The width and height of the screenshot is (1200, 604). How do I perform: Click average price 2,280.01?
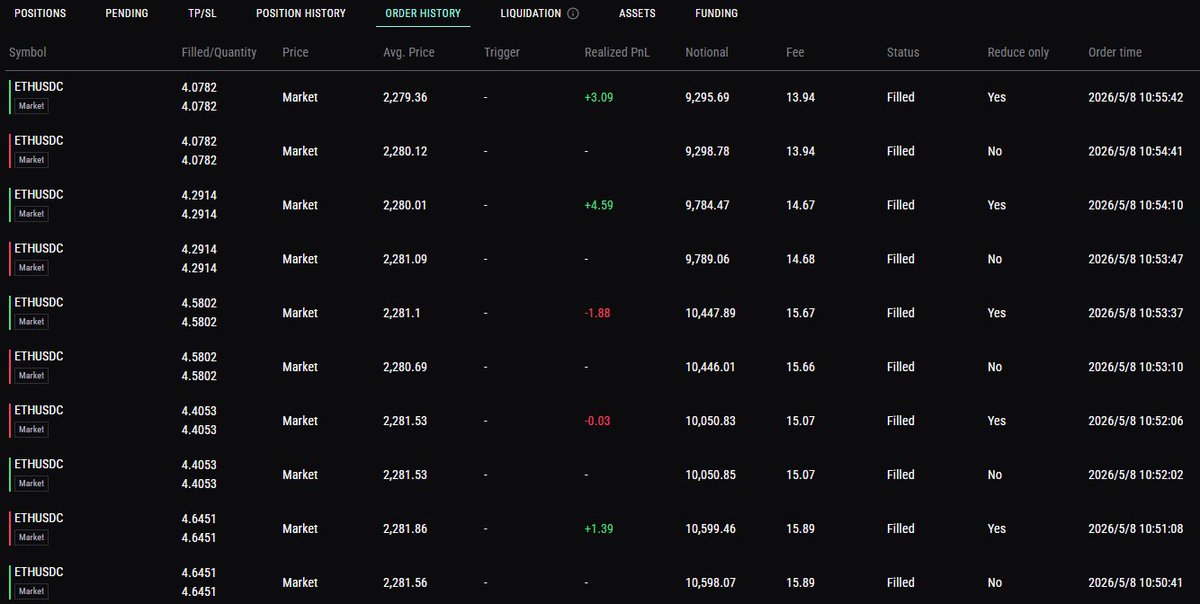[405, 205]
